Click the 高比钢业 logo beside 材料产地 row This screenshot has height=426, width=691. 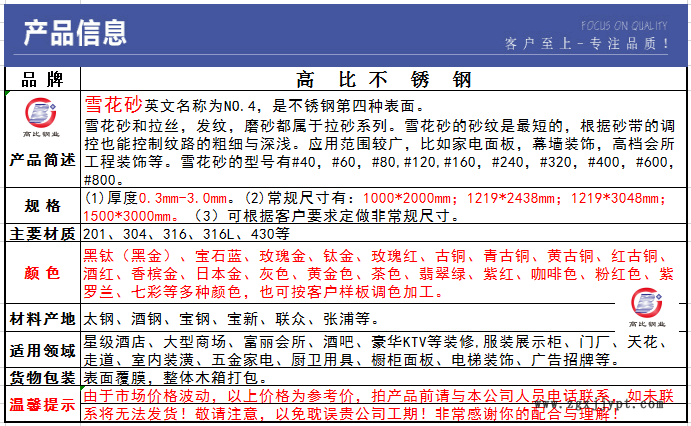click(x=646, y=307)
